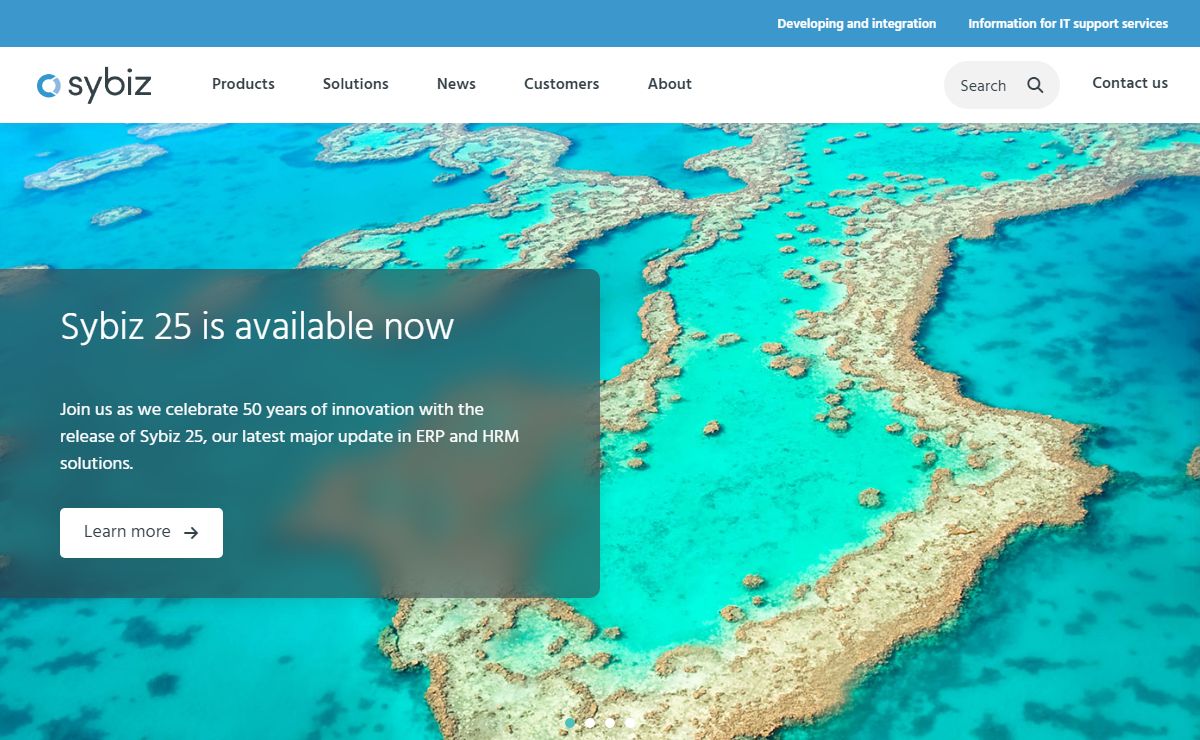Open the Products menu
Image resolution: width=1200 pixels, height=740 pixels.
click(x=243, y=84)
